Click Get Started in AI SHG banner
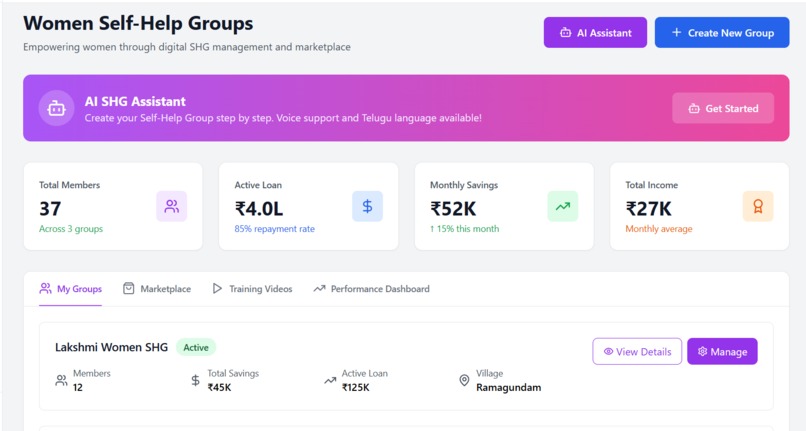 pos(723,108)
